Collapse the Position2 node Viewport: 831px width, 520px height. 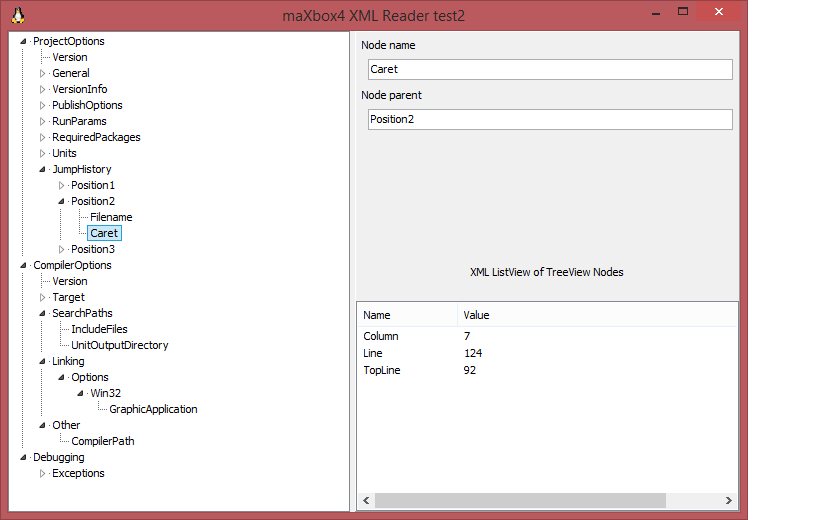pos(62,201)
